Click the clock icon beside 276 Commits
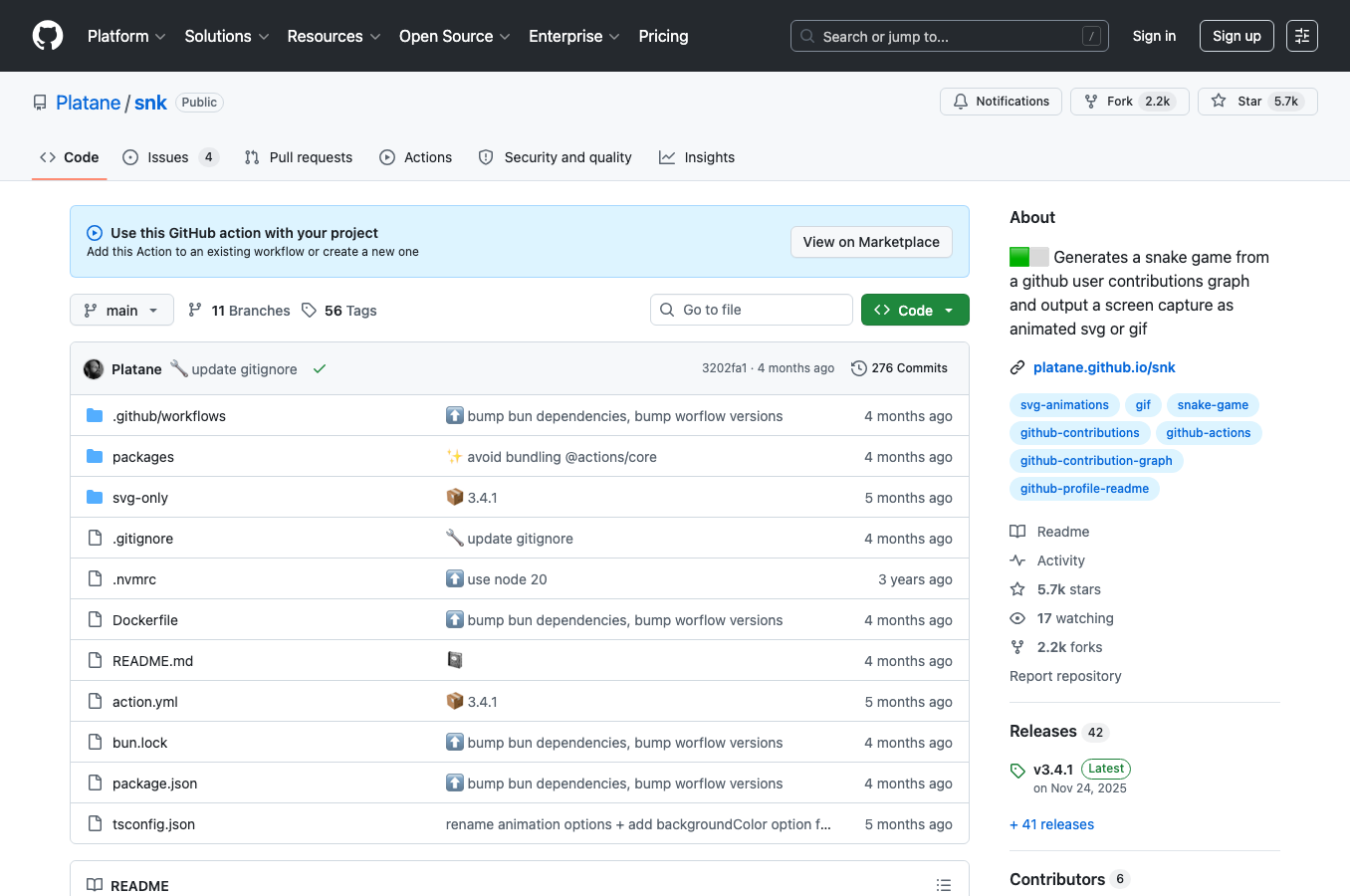The width and height of the screenshot is (1350, 896). [859, 368]
